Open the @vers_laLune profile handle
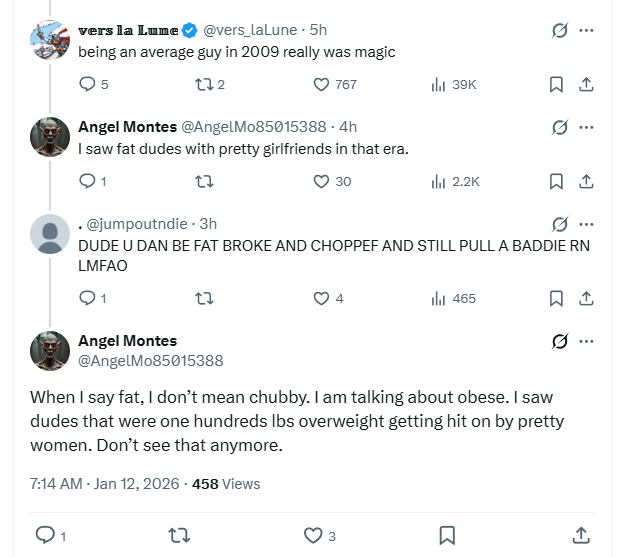Viewport: 629px width, 557px height. click(x=250, y=30)
